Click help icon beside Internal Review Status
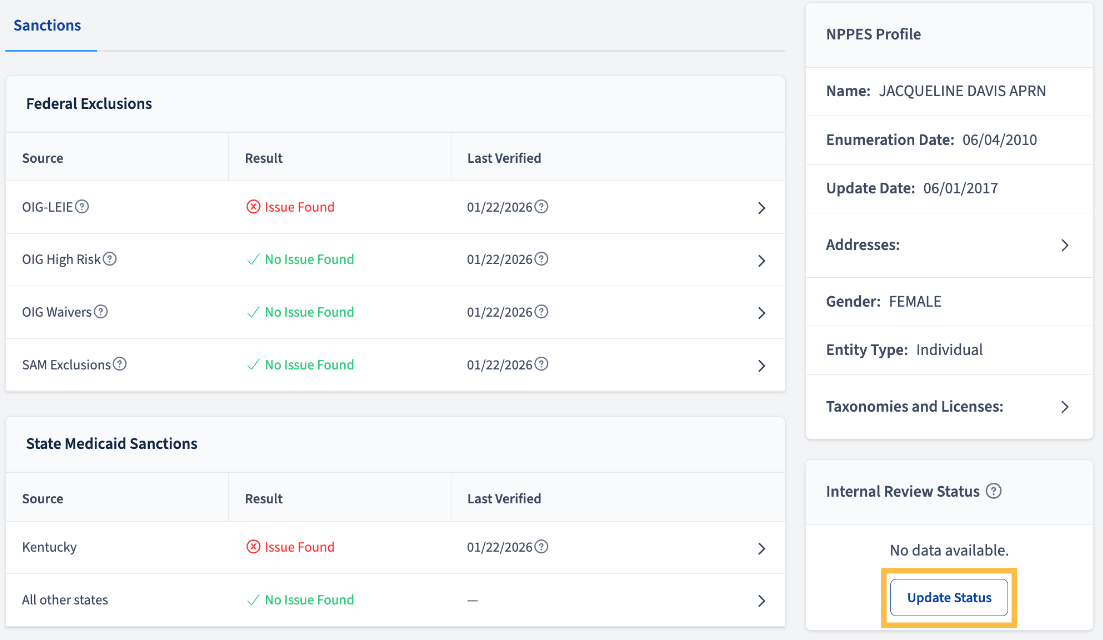The height and width of the screenshot is (640, 1103). point(993,491)
